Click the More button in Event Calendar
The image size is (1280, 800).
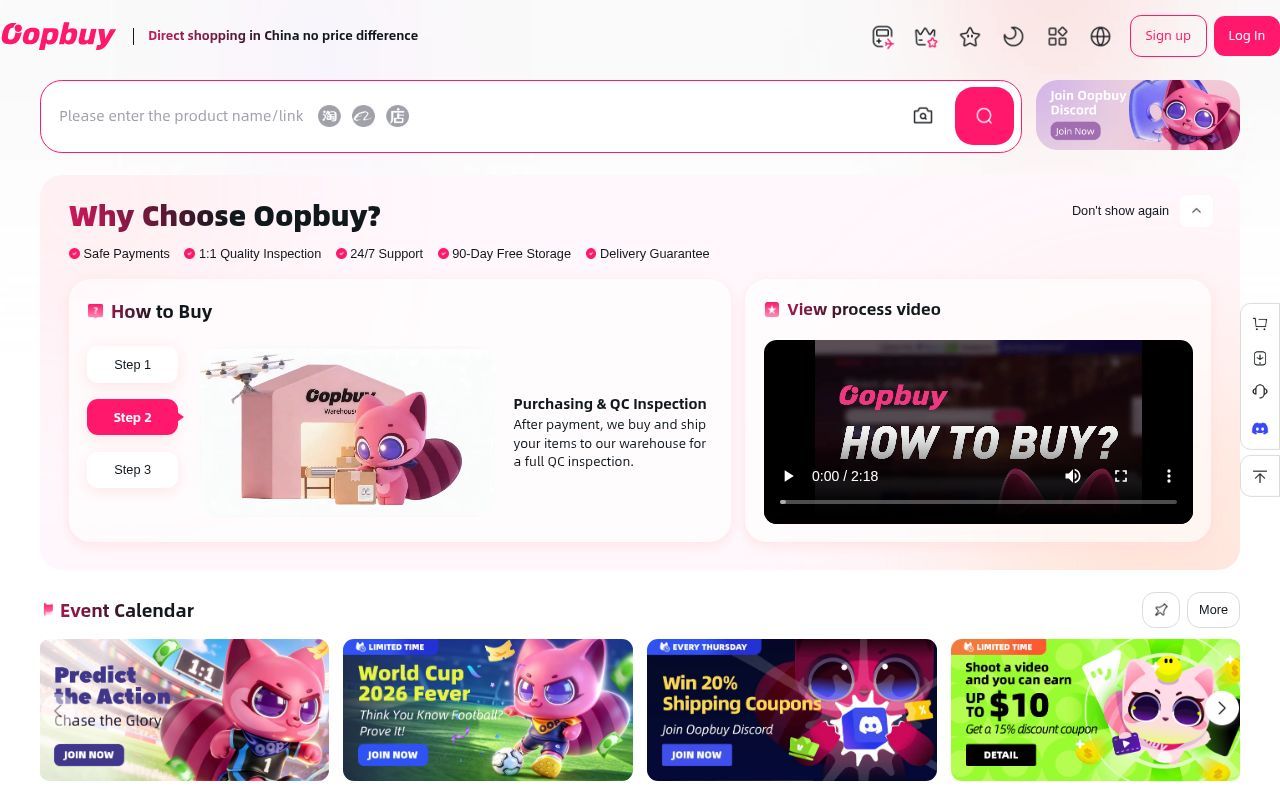(x=1213, y=610)
